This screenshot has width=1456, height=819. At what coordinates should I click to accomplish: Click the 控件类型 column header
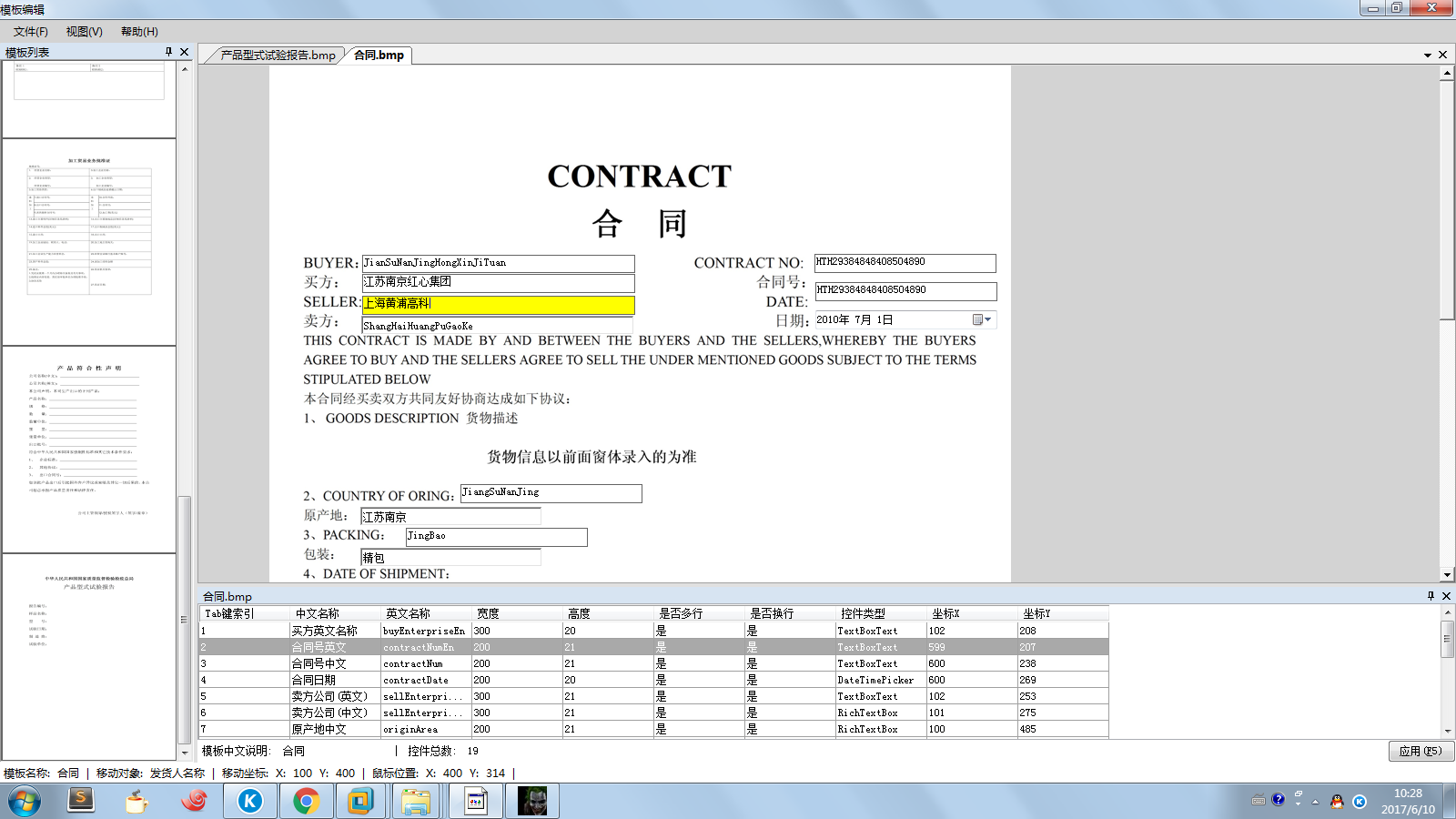point(881,613)
